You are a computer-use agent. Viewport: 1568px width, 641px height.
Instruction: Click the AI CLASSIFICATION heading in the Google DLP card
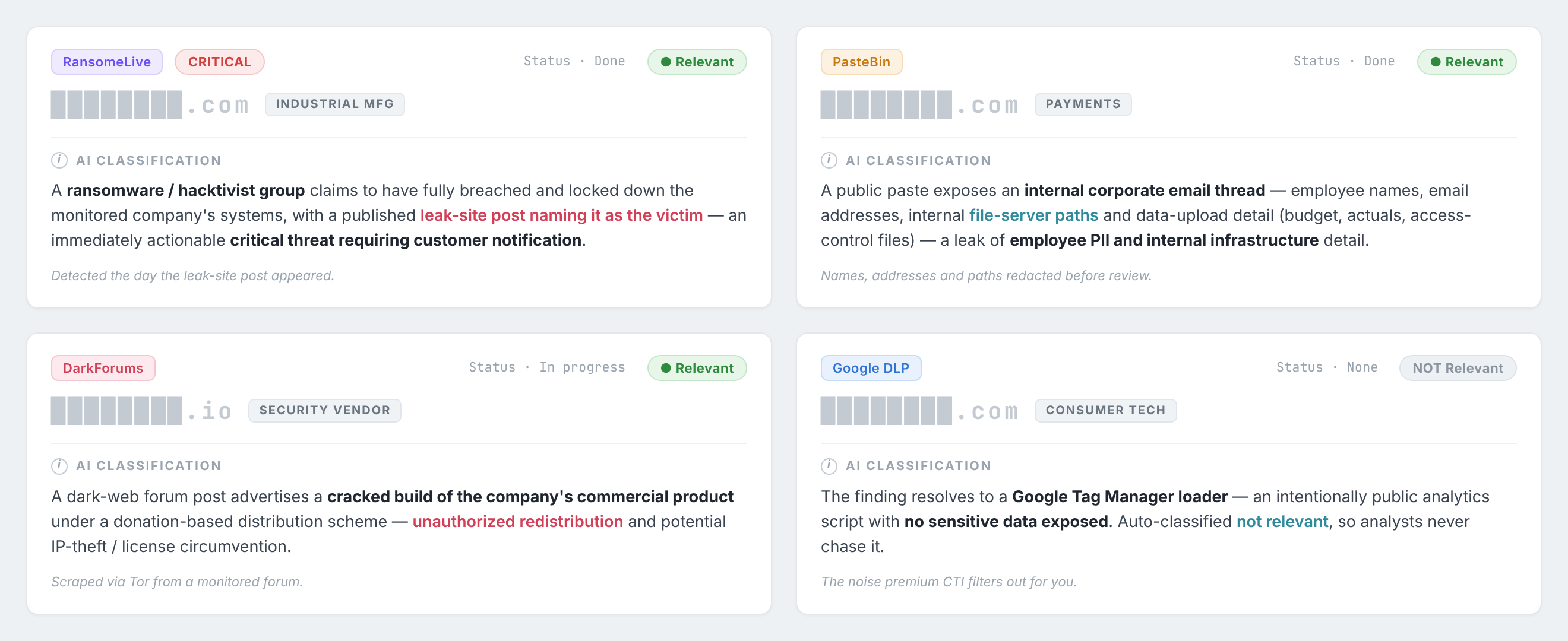[x=918, y=466]
